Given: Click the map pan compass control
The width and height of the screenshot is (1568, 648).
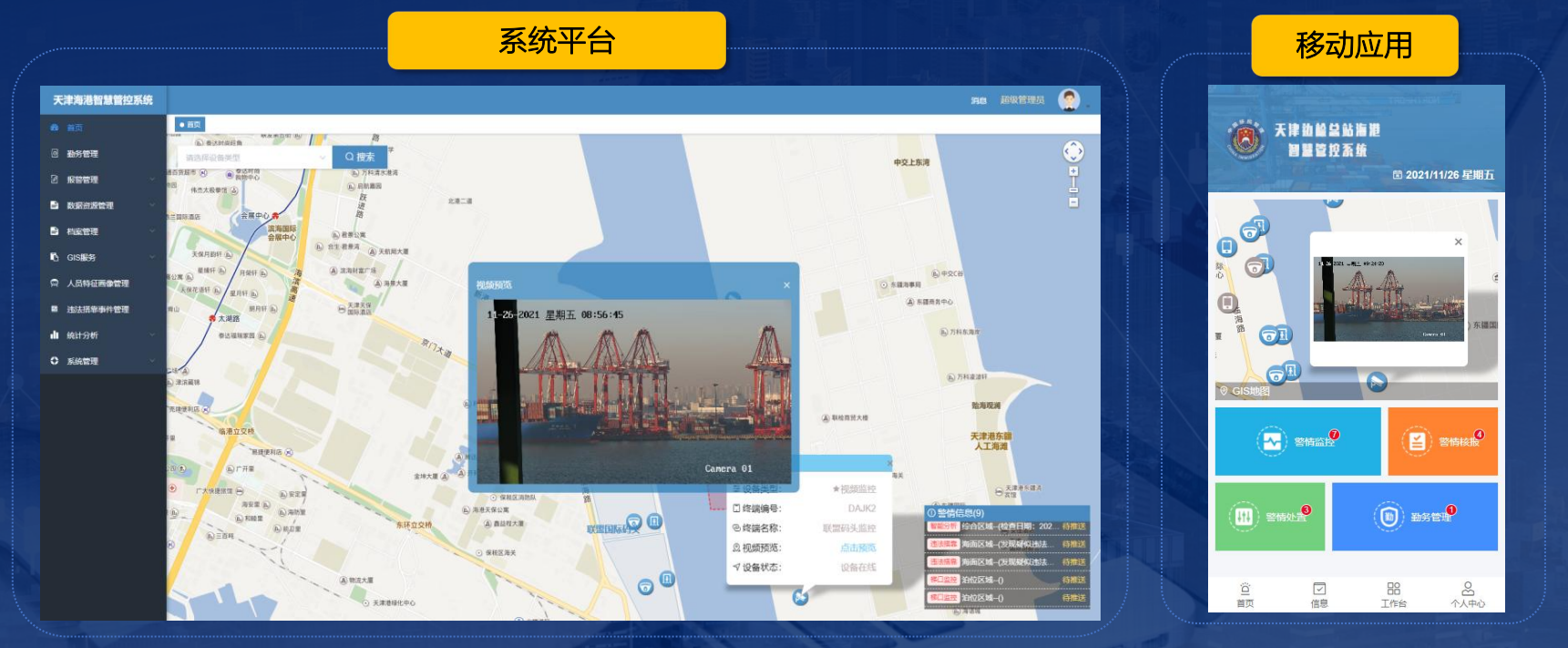Looking at the screenshot, I should (1073, 151).
